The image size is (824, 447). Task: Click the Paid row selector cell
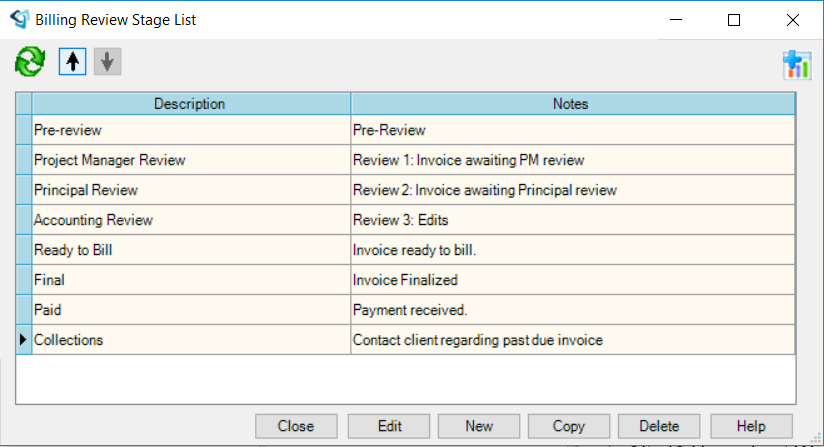(x=24, y=310)
